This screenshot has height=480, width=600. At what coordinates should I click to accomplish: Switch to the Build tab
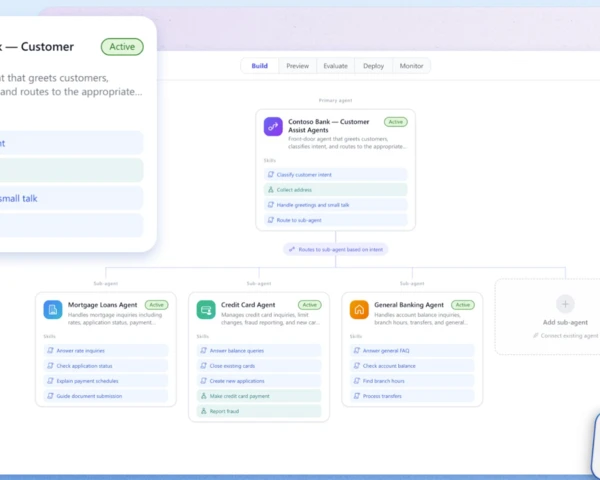pos(259,66)
